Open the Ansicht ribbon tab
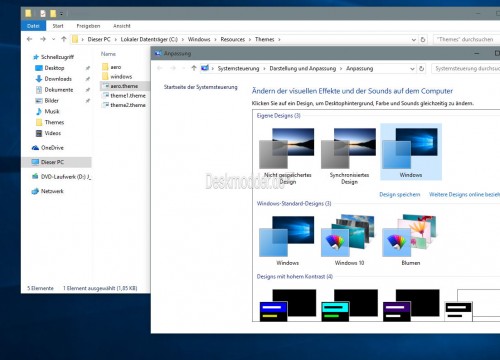The image size is (500, 360). click(x=122, y=26)
